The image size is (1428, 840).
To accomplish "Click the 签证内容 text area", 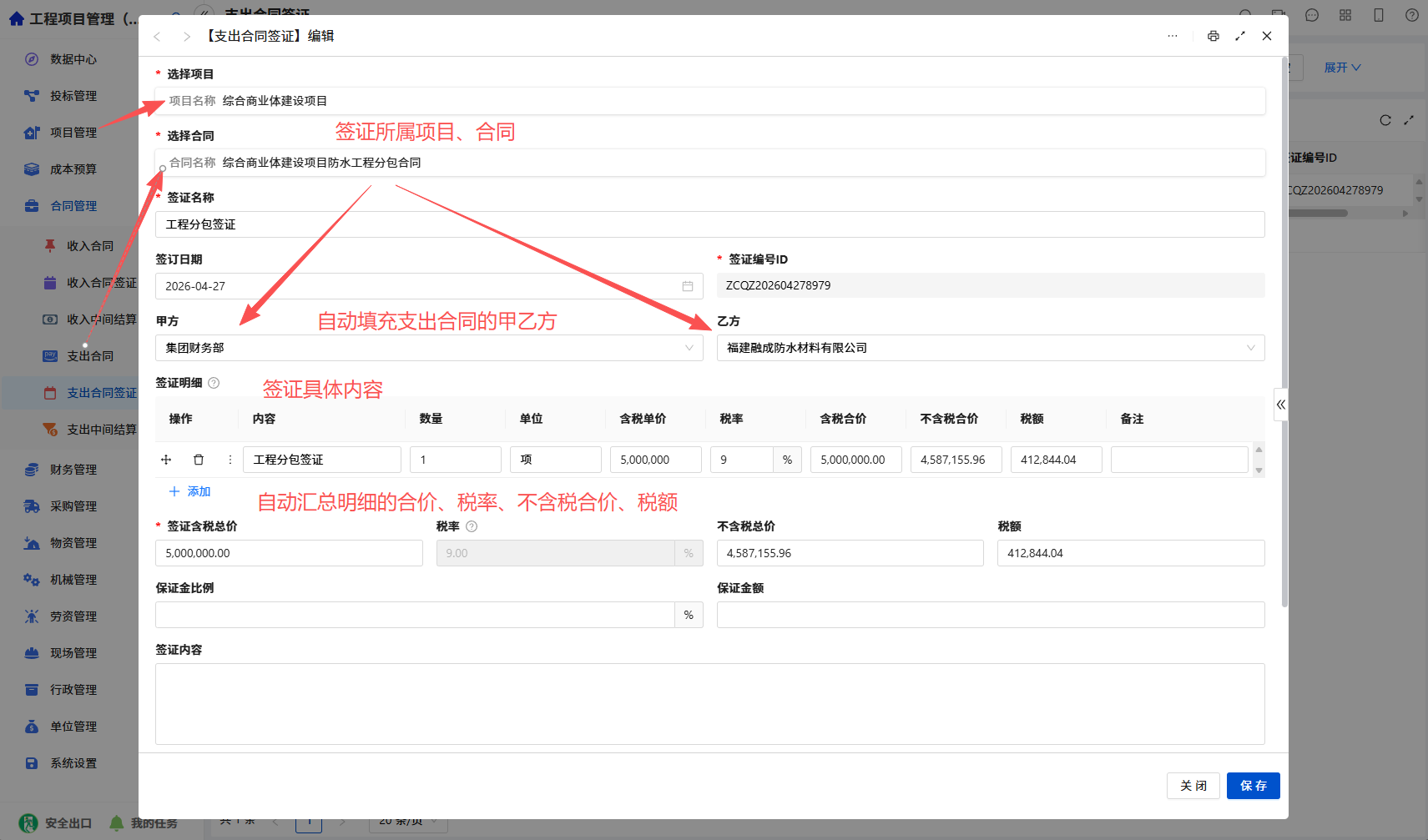I will click(710, 704).
